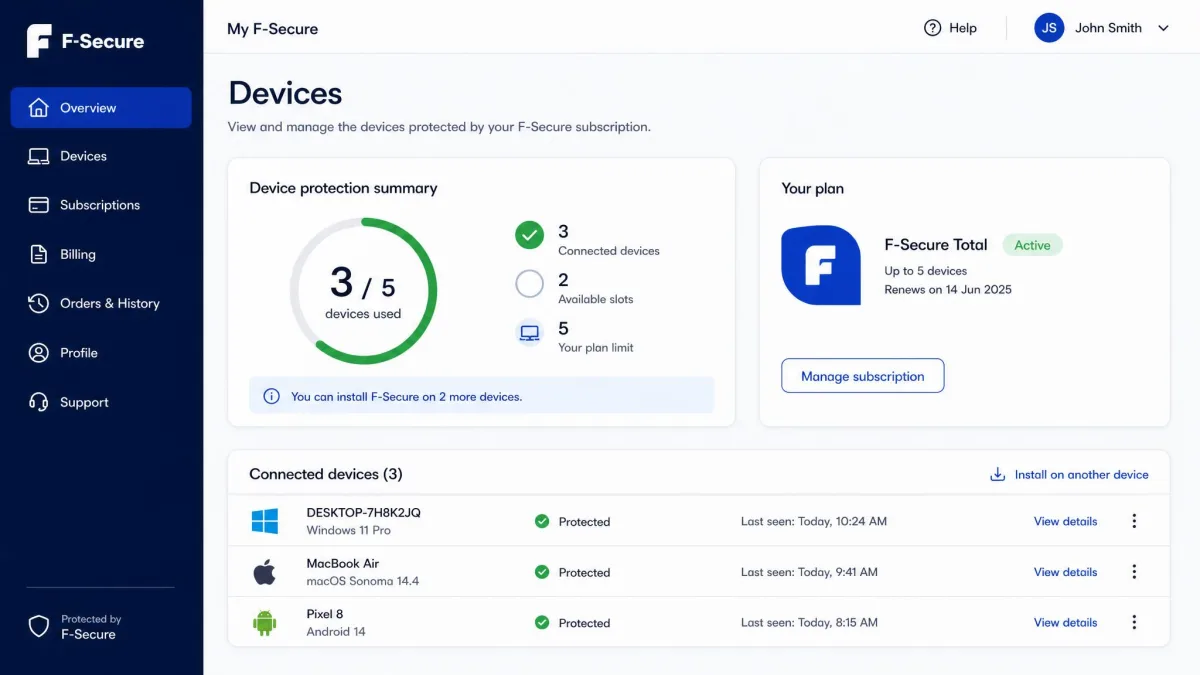Viewport: 1200px width, 675px height.
Task: Click 'Renews on 14 Jun 2025' text
Action: pos(948,289)
